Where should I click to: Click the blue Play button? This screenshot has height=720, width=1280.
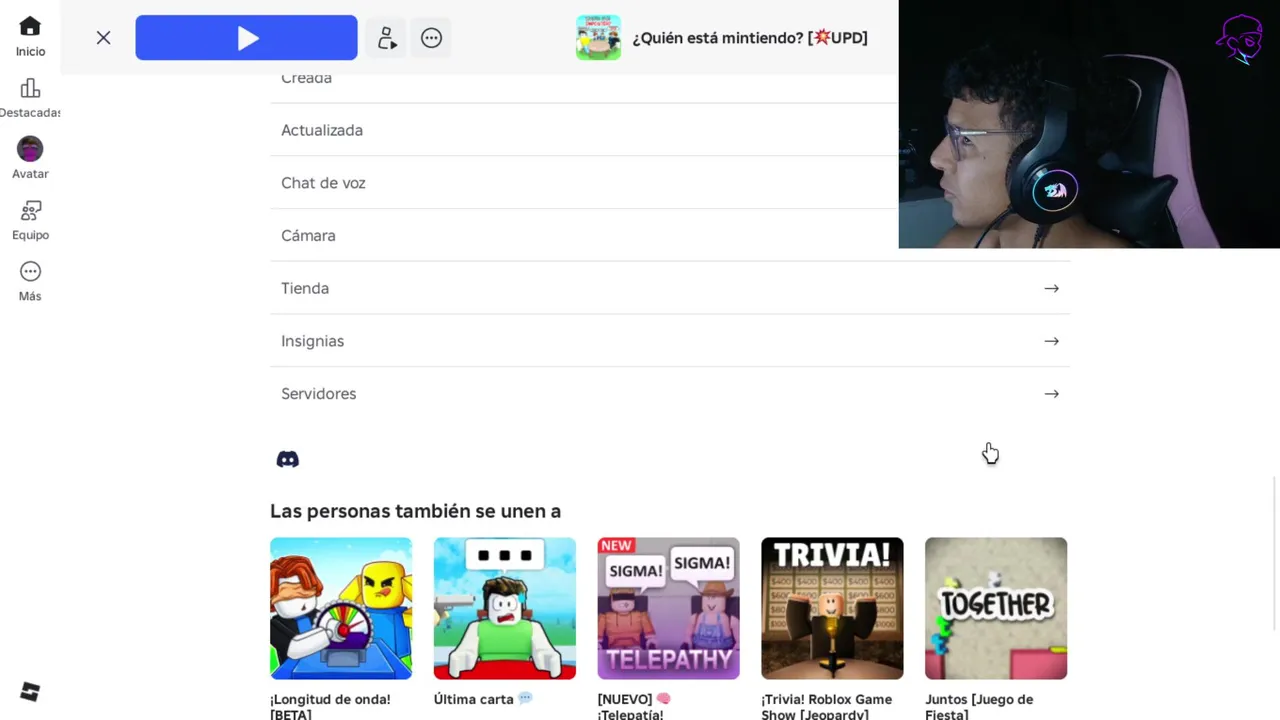[246, 38]
